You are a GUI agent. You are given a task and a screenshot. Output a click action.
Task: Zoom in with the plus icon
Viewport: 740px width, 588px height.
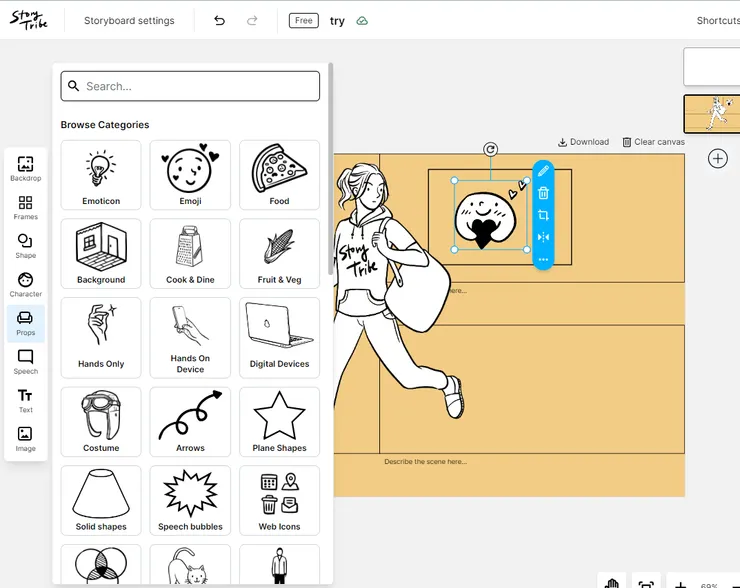point(681,585)
